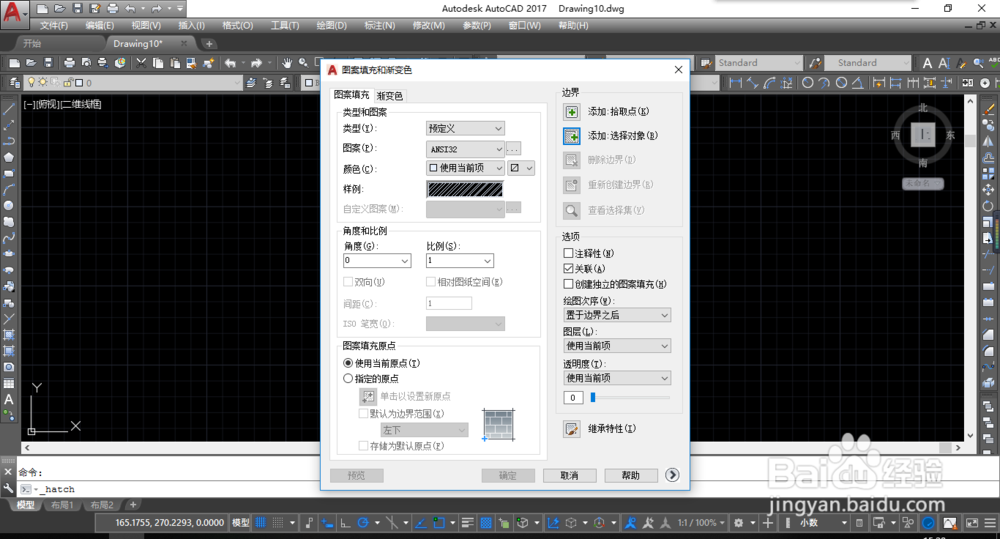This screenshot has width=1000, height=539.
Task: Click the Drawing10 document tab
Action: pos(149,43)
